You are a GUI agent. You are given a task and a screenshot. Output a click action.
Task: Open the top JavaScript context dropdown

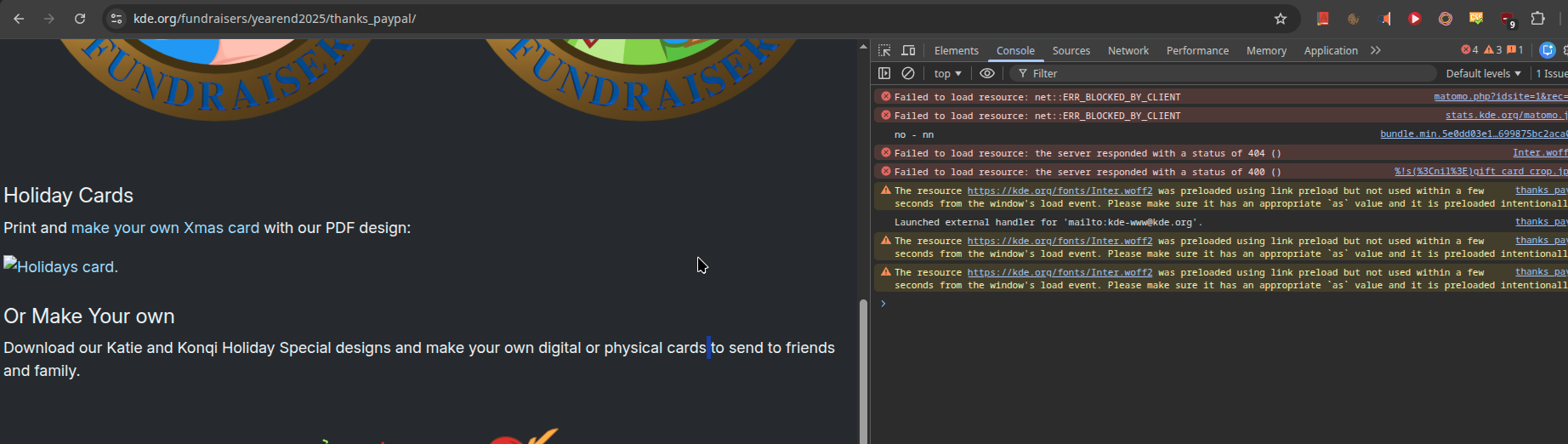pyautogui.click(x=947, y=74)
